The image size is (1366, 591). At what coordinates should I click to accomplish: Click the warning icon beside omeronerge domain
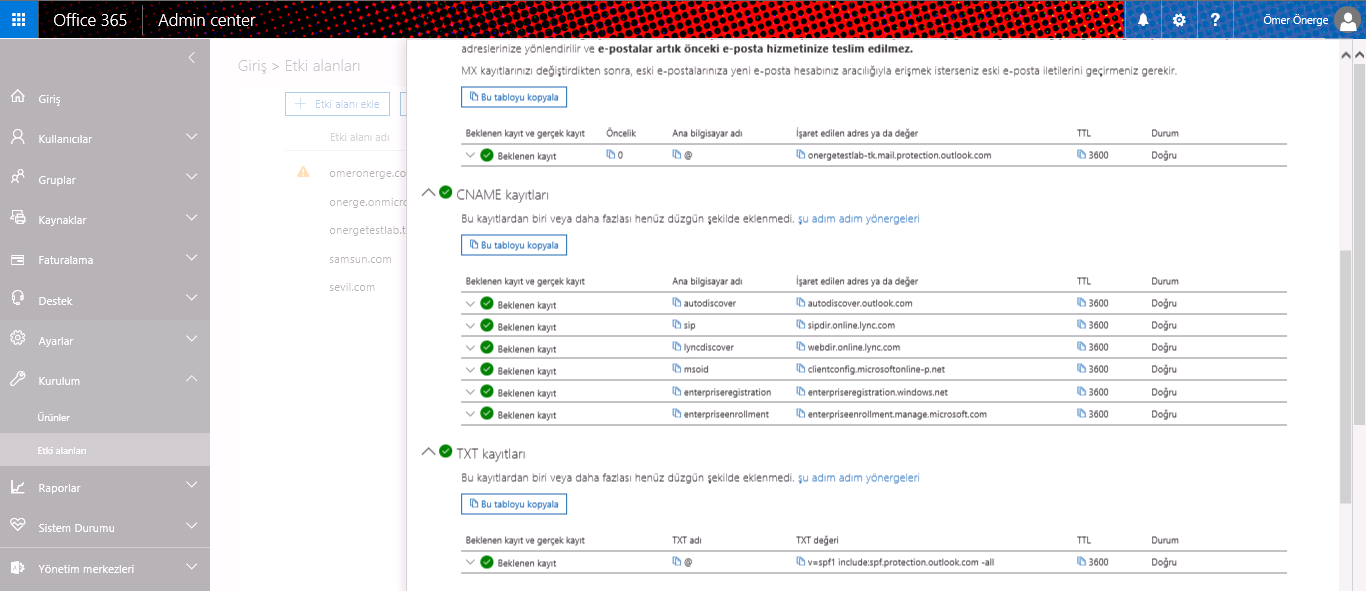303,172
